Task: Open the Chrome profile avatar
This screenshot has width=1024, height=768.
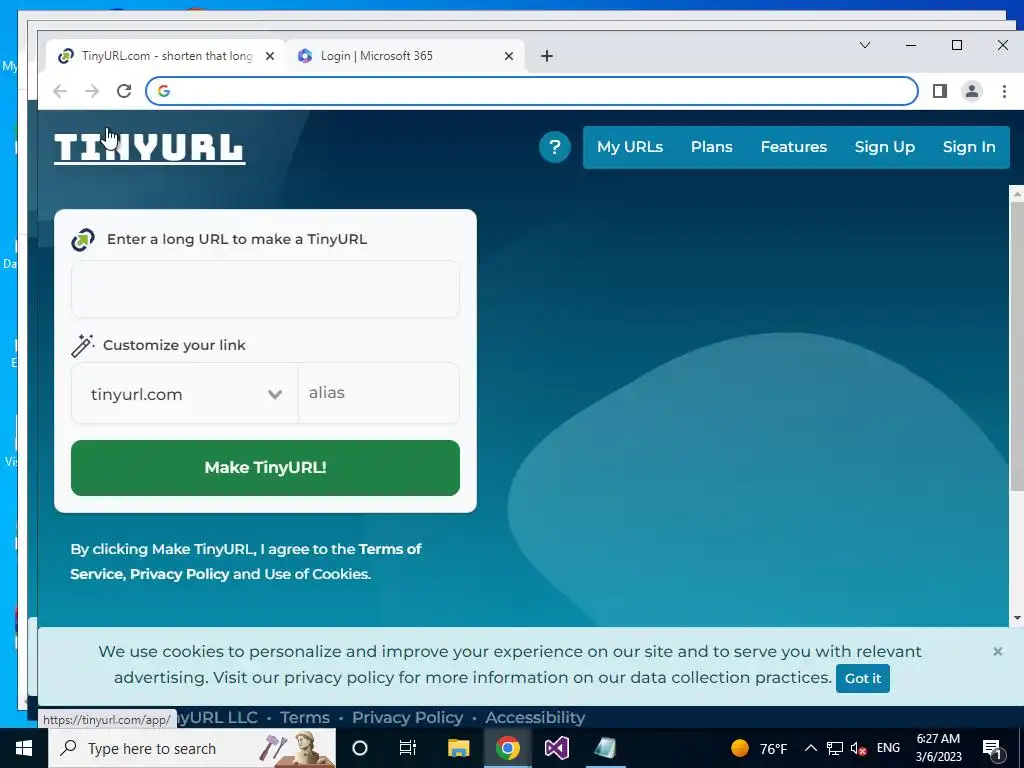Action: coord(972,91)
